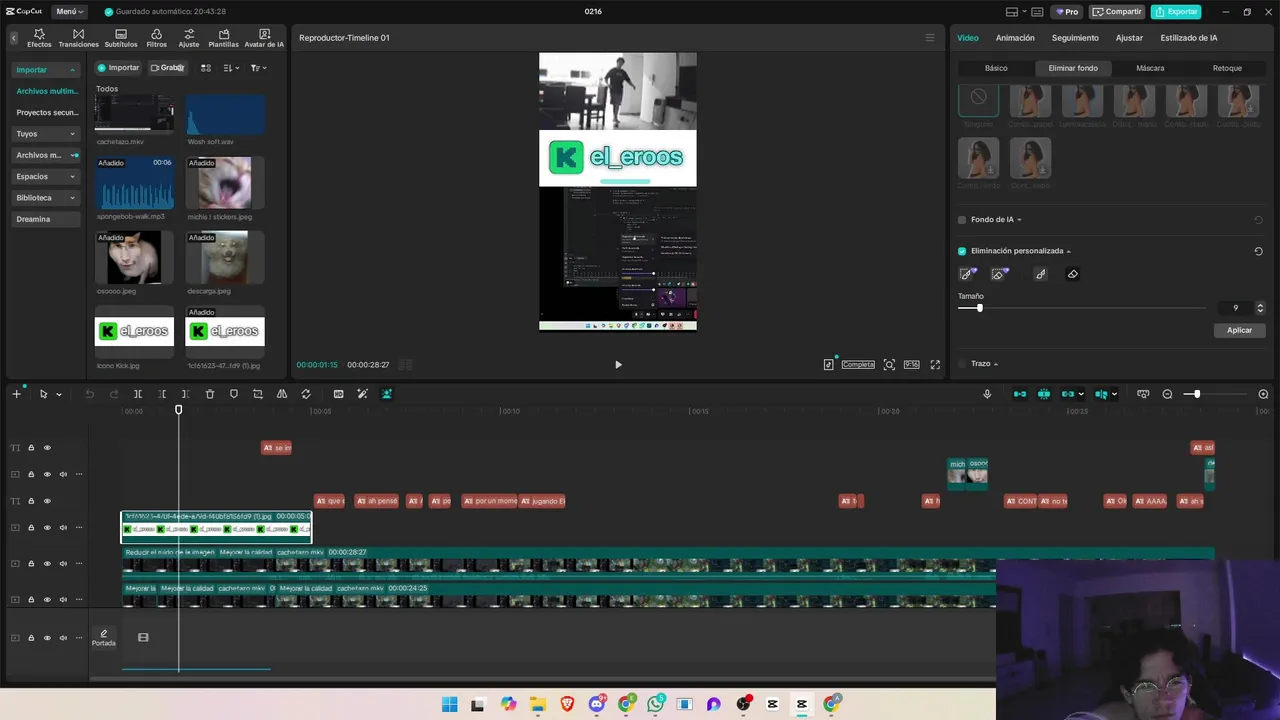Screen dimensions: 1280x720
Task: Select the smart eraser tool with gem badge
Action: coord(999,274)
